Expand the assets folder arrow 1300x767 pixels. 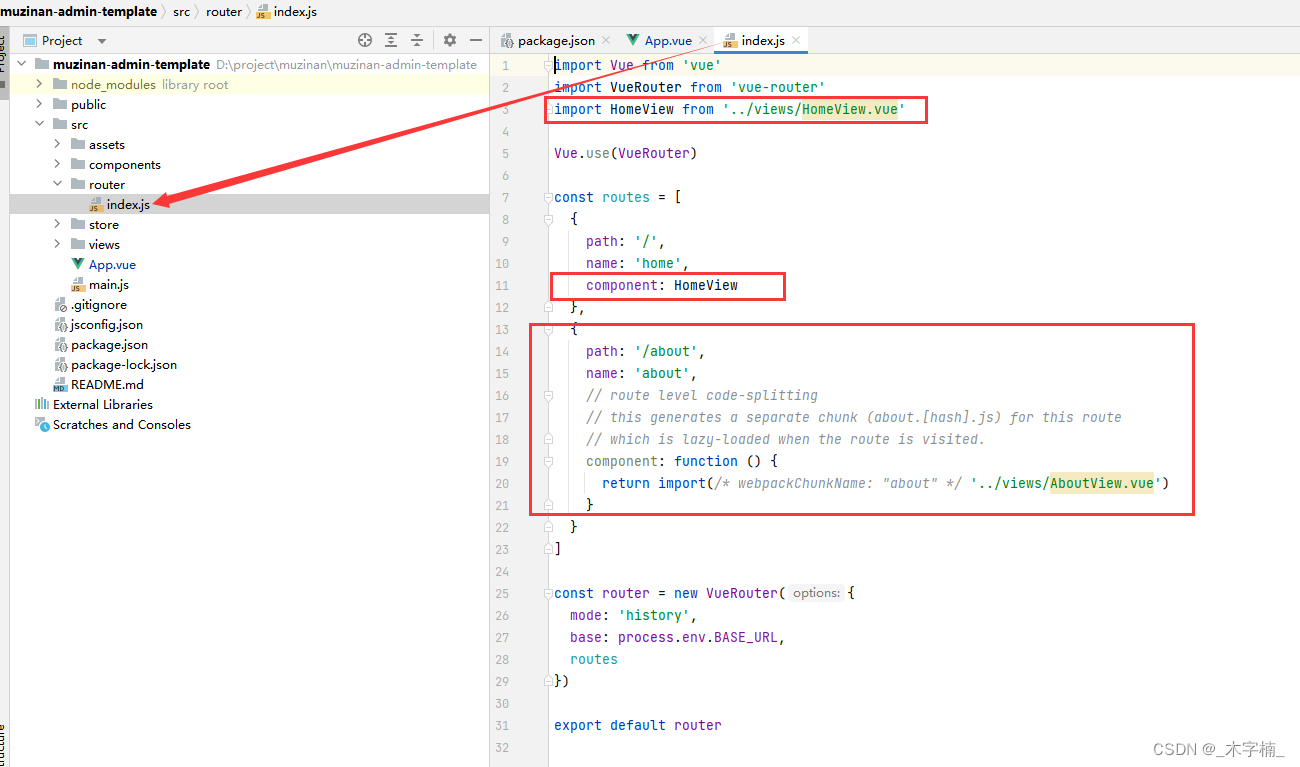point(57,145)
